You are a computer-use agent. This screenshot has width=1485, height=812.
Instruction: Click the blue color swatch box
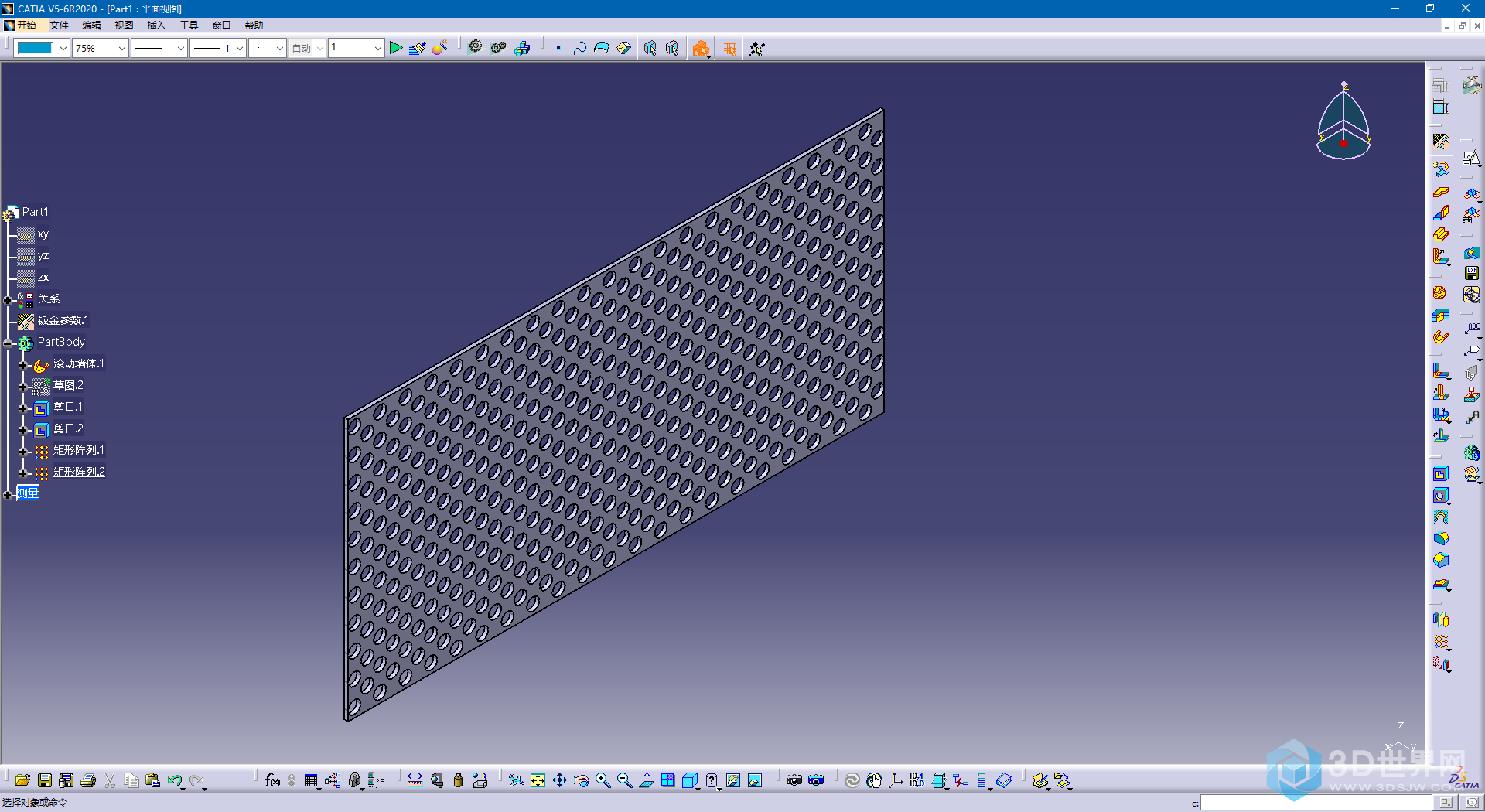coord(36,48)
